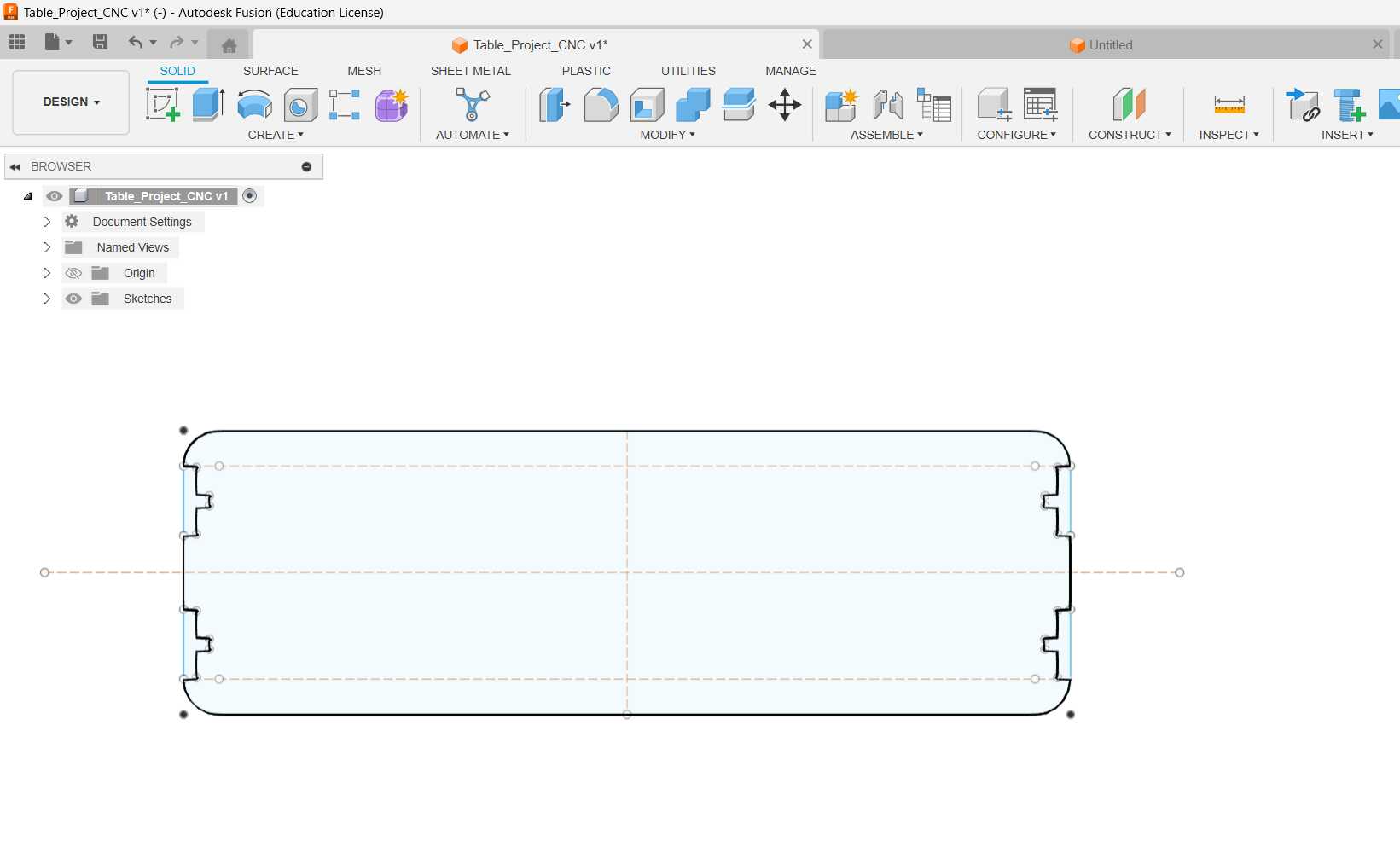Expand the Named Views node
1400x841 pixels.
tap(47, 247)
